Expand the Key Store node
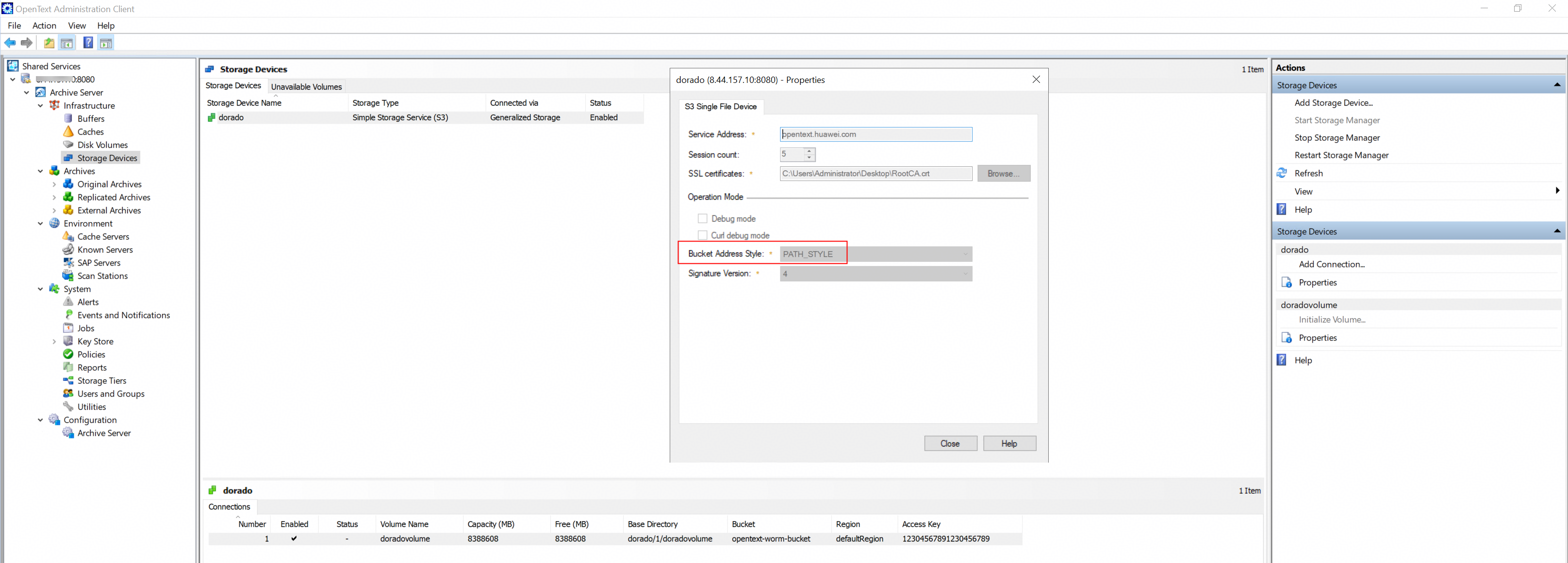 tap(54, 342)
